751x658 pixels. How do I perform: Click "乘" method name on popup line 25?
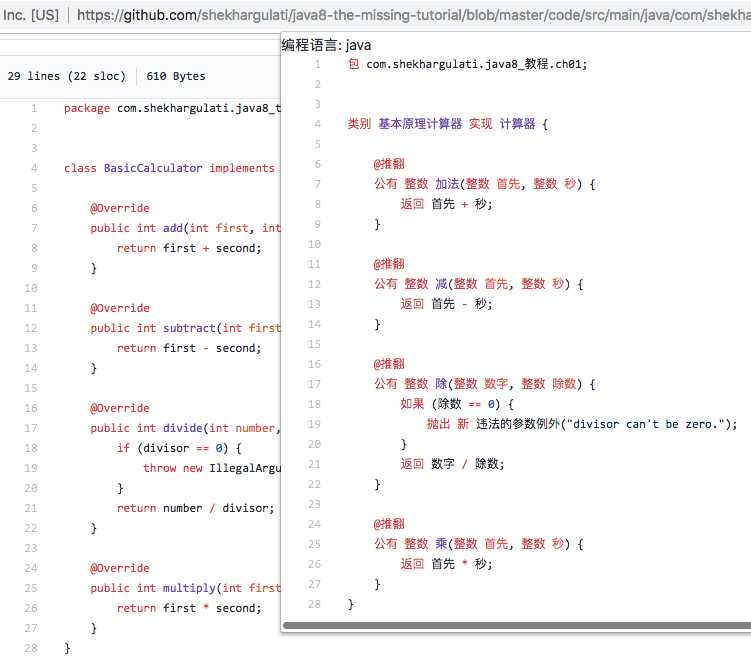pos(441,544)
